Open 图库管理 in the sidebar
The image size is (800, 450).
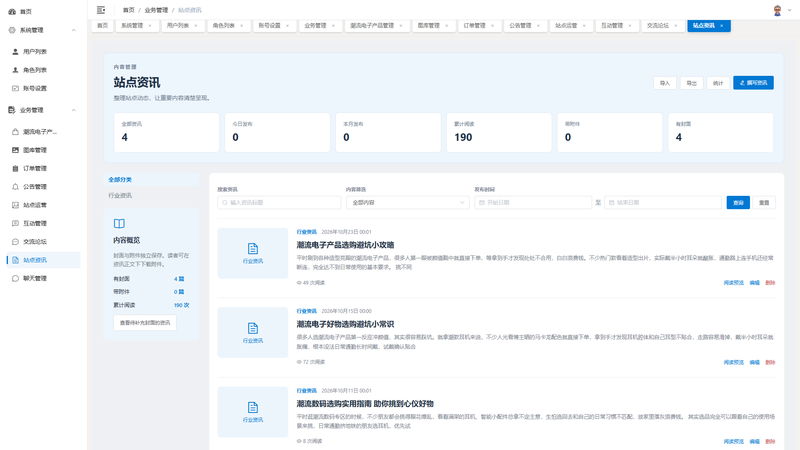coord(35,150)
